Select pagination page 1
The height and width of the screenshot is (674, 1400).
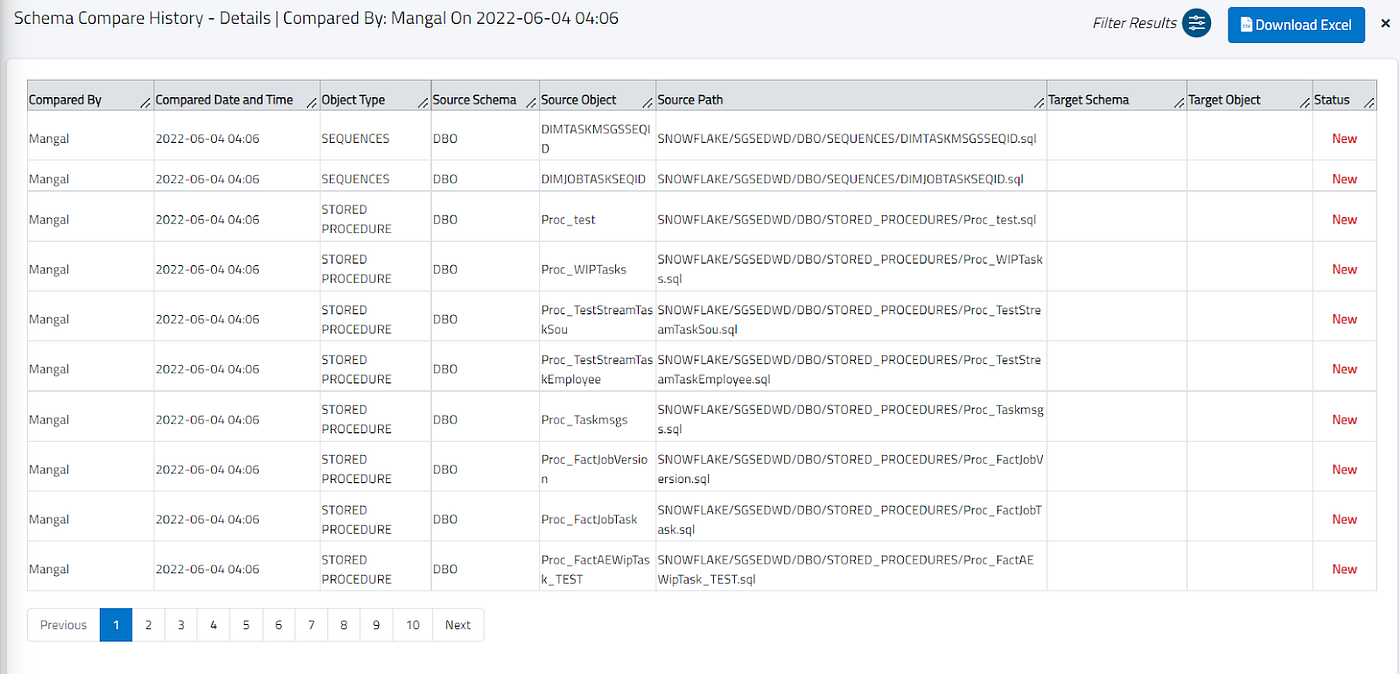pyautogui.click(x=116, y=625)
